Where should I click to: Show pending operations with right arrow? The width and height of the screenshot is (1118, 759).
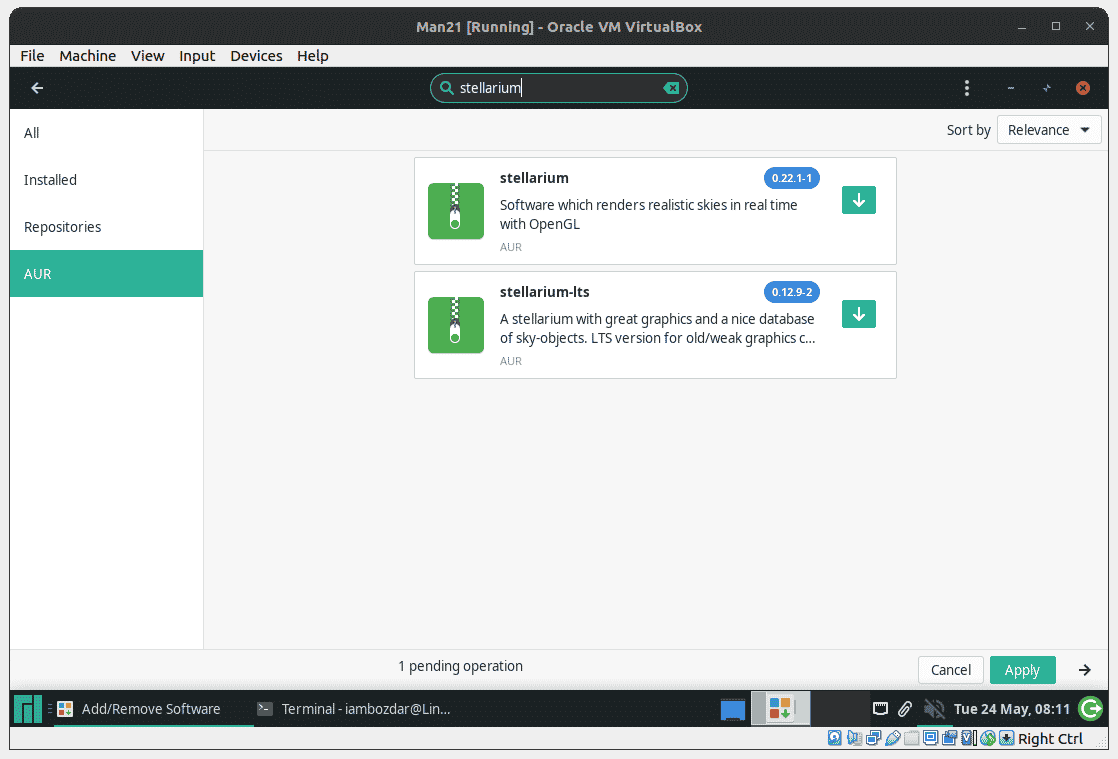click(1084, 670)
